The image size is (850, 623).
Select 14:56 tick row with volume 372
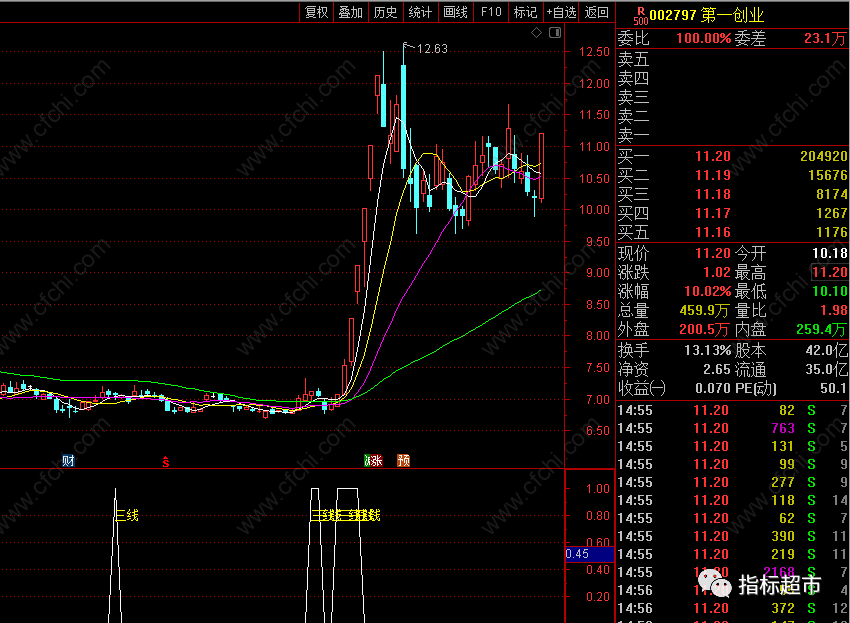[x=733, y=608]
